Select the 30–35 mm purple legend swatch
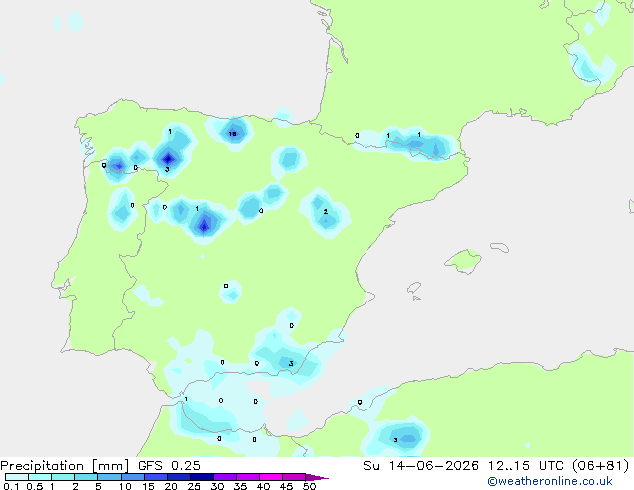The image size is (634, 490). (224, 477)
